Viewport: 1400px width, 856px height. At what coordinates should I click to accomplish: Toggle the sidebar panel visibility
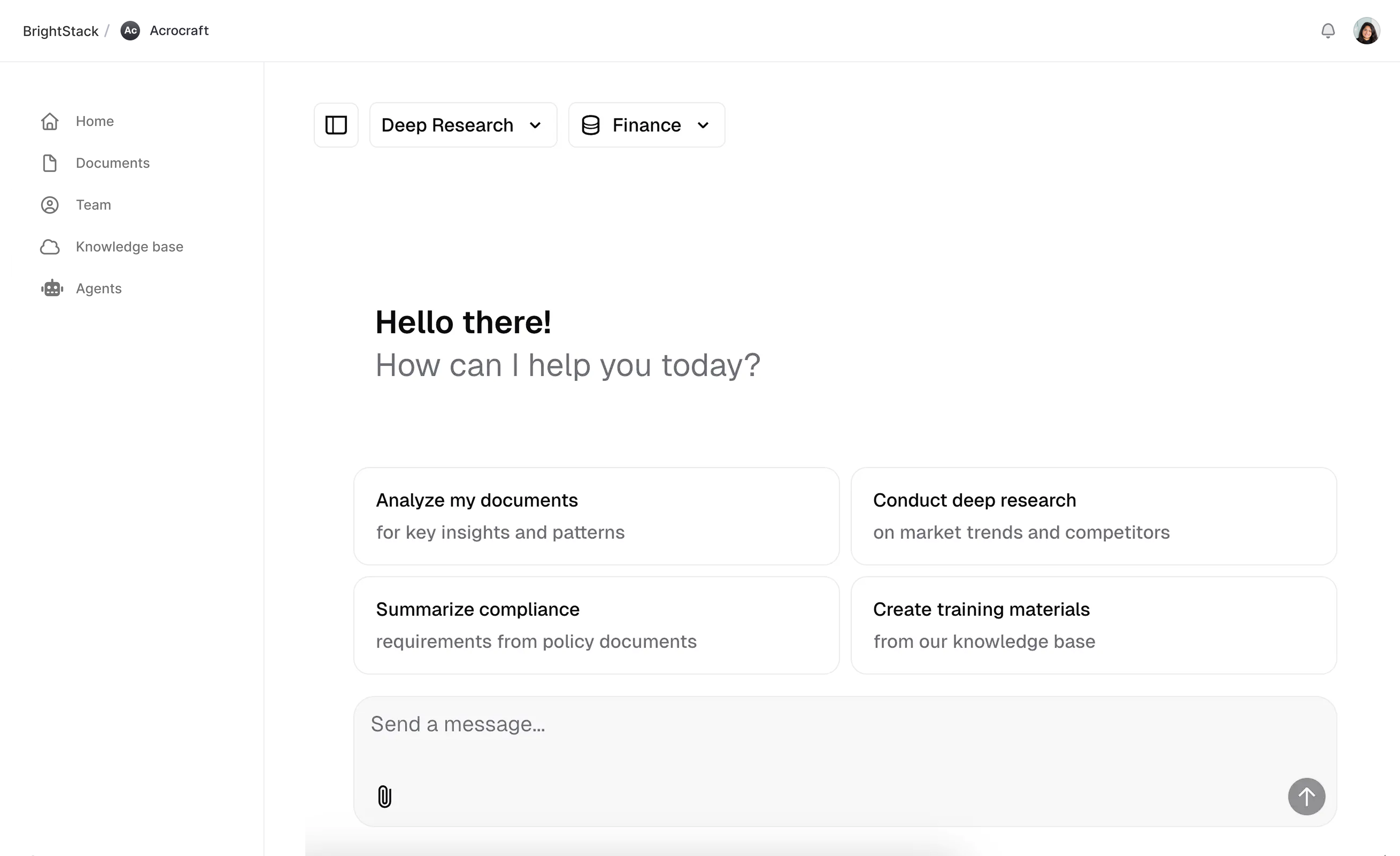(x=336, y=125)
